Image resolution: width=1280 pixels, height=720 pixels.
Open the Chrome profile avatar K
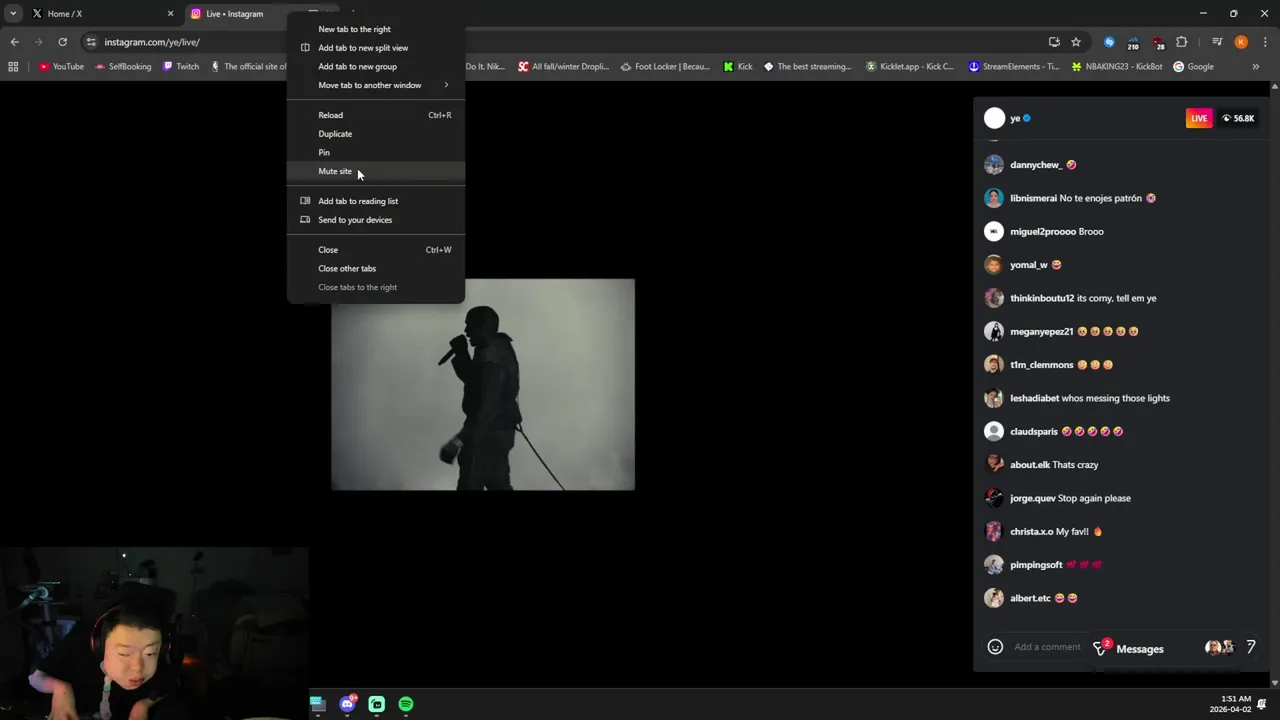pyautogui.click(x=1241, y=42)
